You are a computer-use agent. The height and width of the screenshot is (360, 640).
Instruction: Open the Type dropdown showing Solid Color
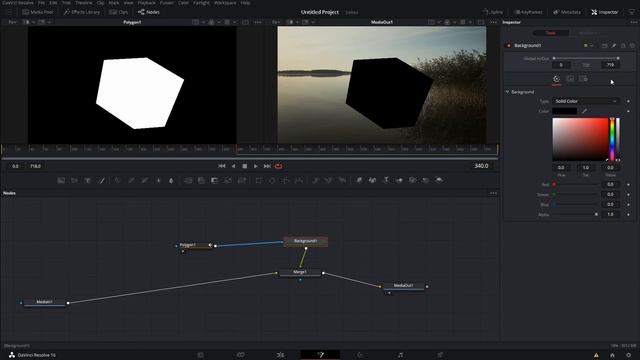tap(586, 101)
